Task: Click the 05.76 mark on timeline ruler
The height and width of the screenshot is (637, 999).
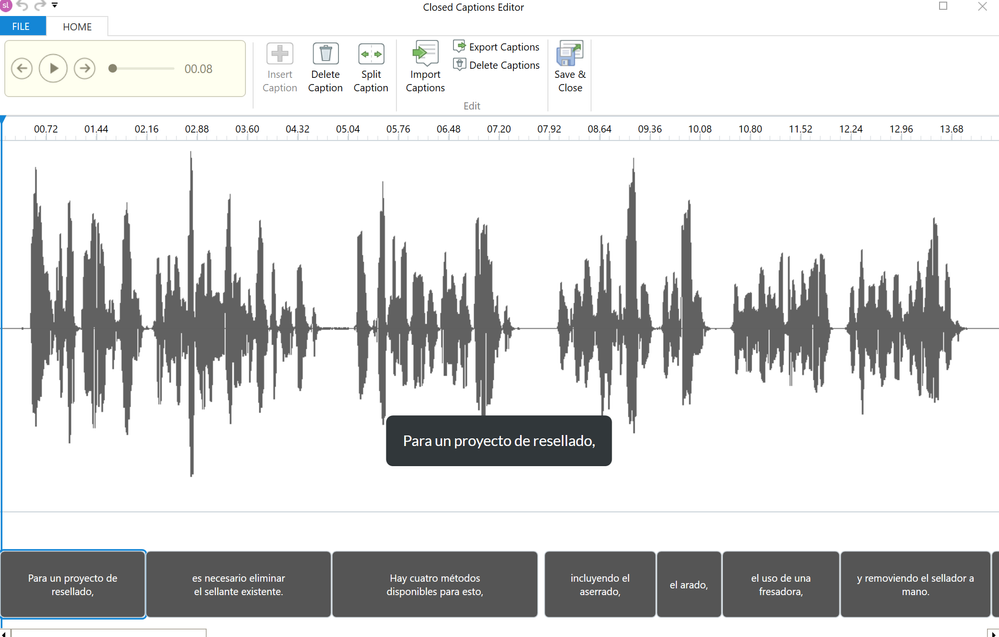Action: pos(398,129)
